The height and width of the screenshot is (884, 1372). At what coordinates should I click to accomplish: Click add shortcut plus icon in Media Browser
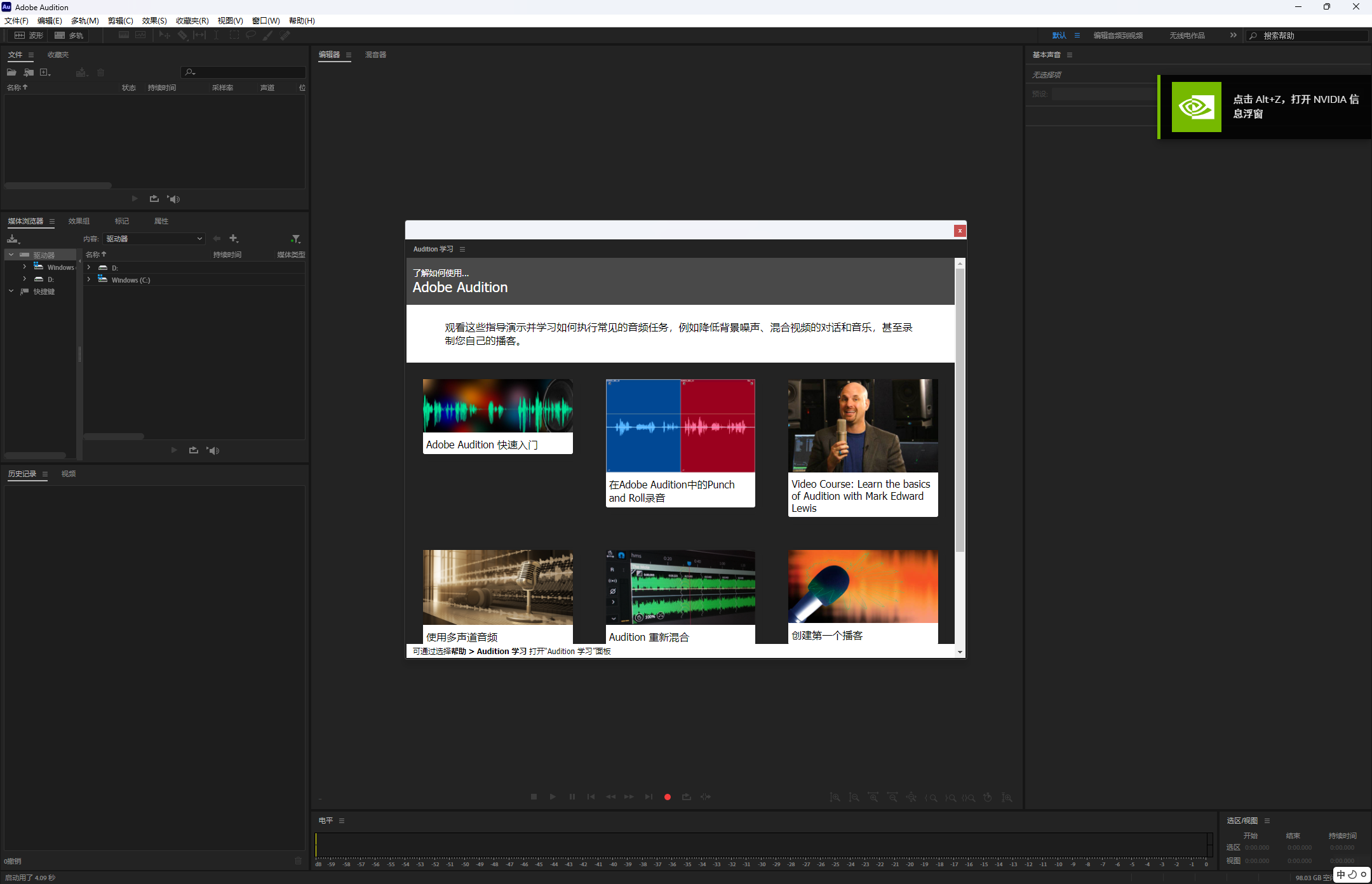[x=234, y=239]
